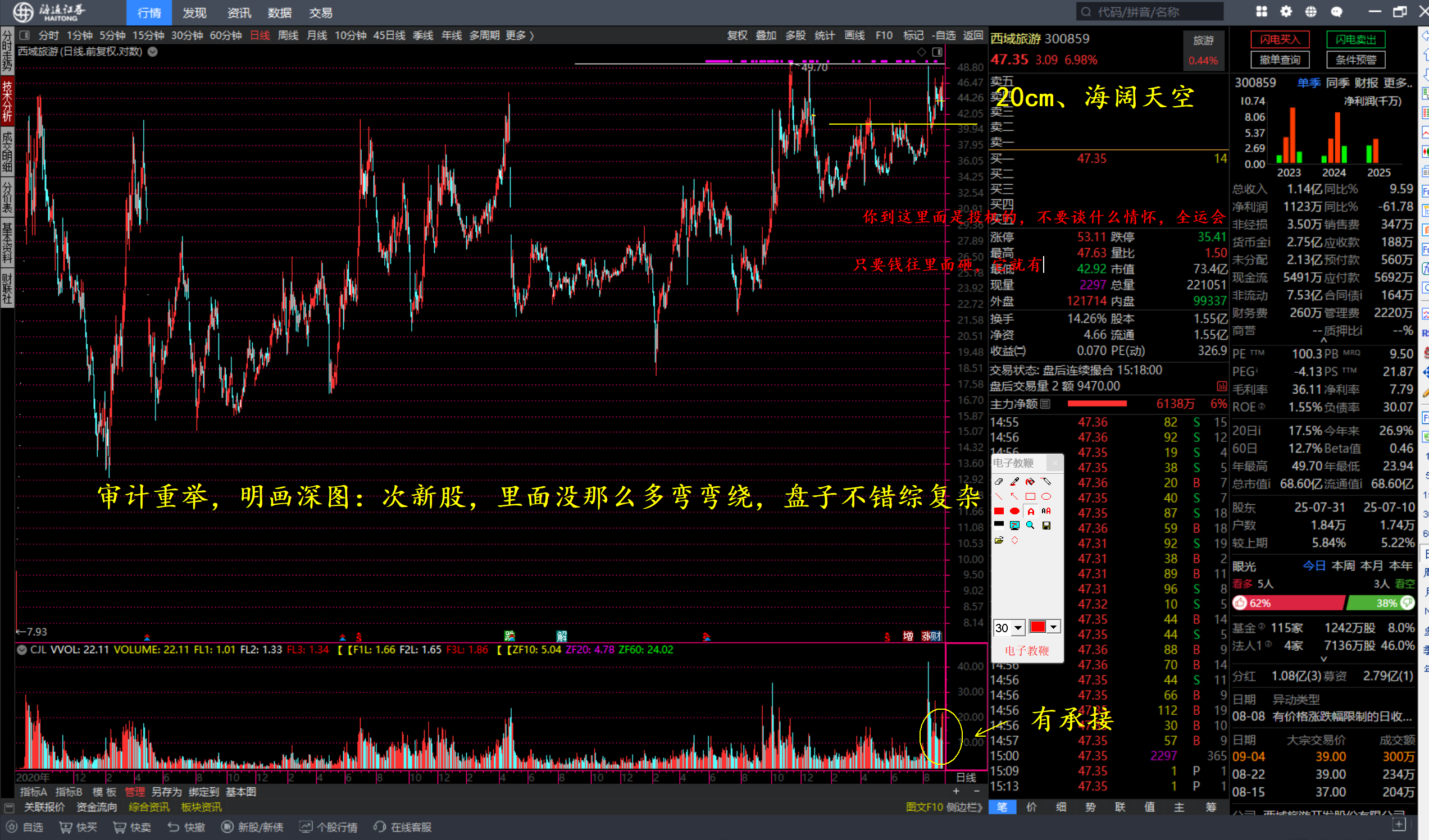The width and height of the screenshot is (1429, 840).
Task: Toggle 主力净额 detail icon
Action: point(1045,404)
